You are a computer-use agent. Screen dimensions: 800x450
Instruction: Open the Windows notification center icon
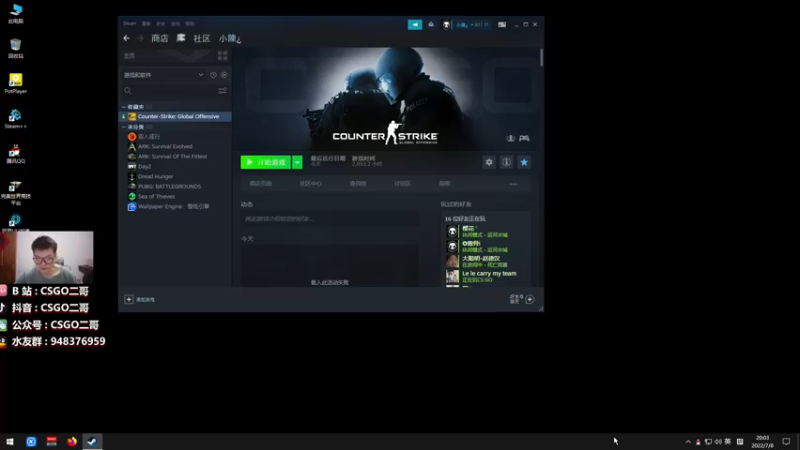(786, 442)
